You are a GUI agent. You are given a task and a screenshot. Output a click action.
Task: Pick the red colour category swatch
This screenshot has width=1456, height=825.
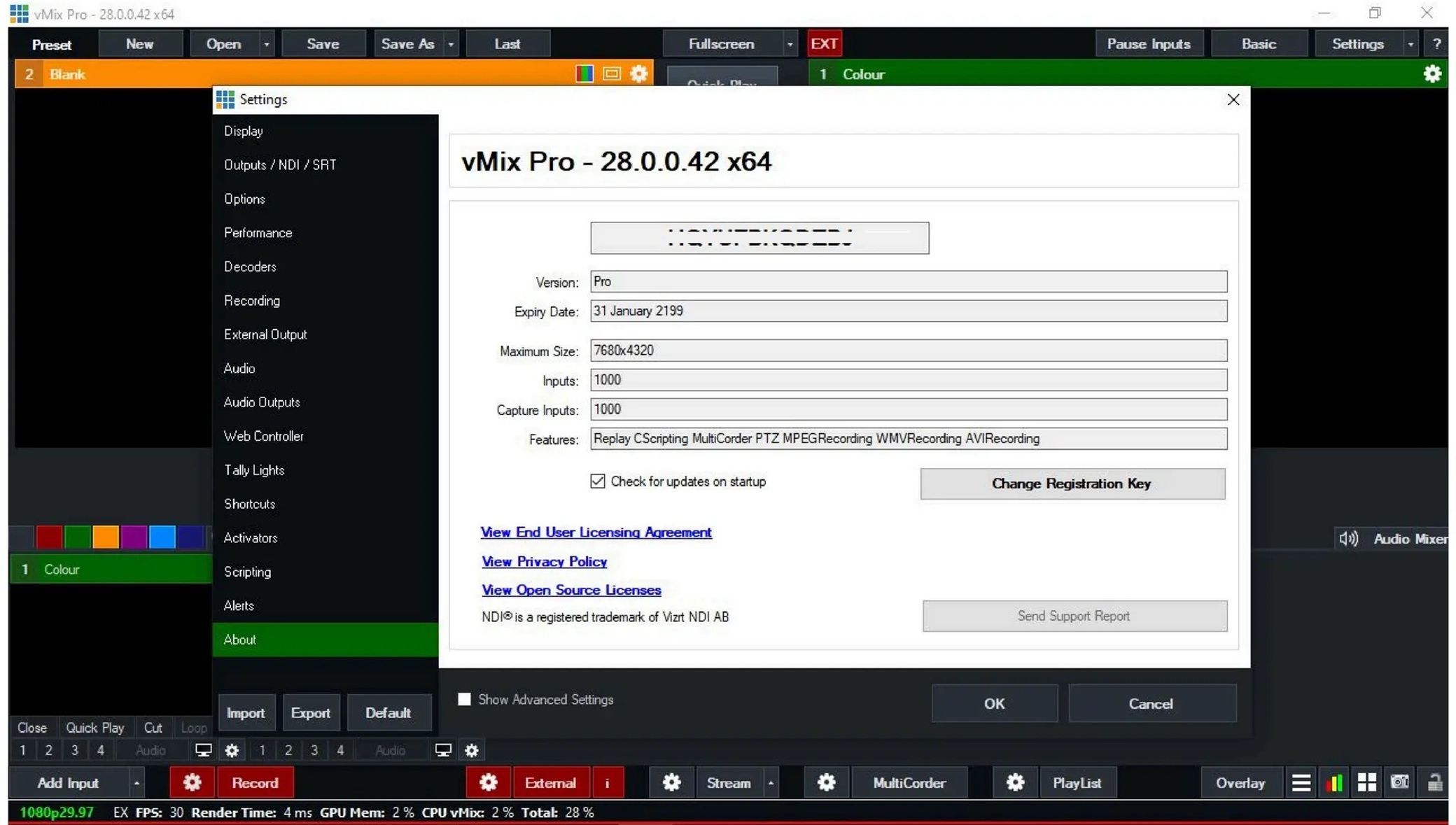[49, 537]
